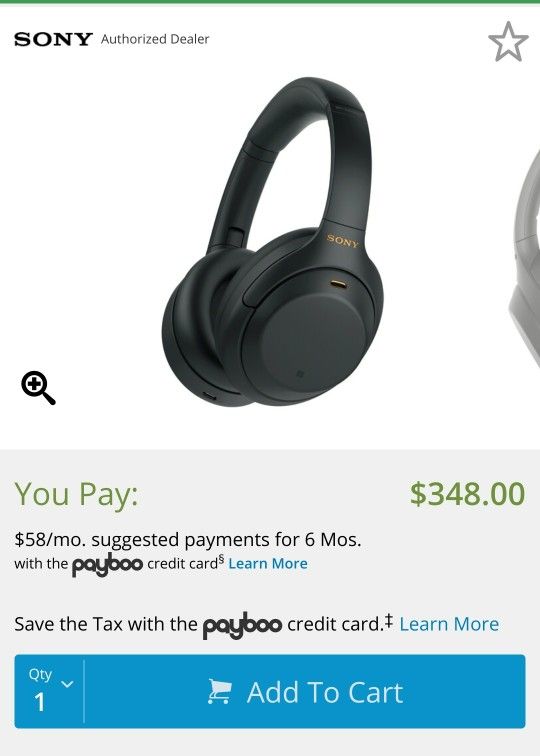540x756 pixels.
Task: Click the $58/mo. suggested payments text
Action: [188, 540]
